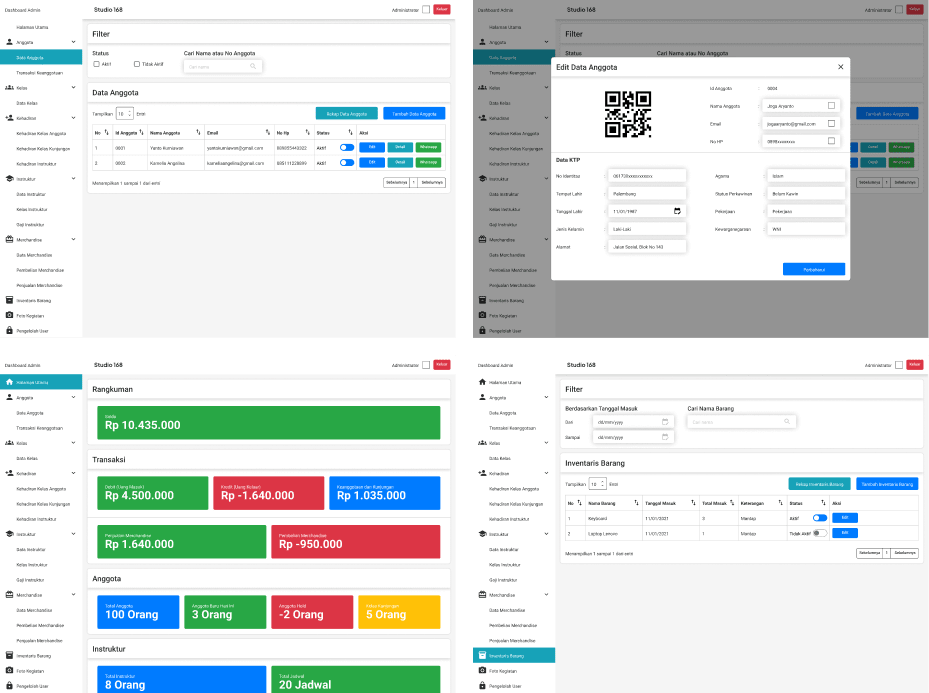Click the QR code in Edit Data Anggota
The height and width of the screenshot is (693, 929).
(630, 114)
